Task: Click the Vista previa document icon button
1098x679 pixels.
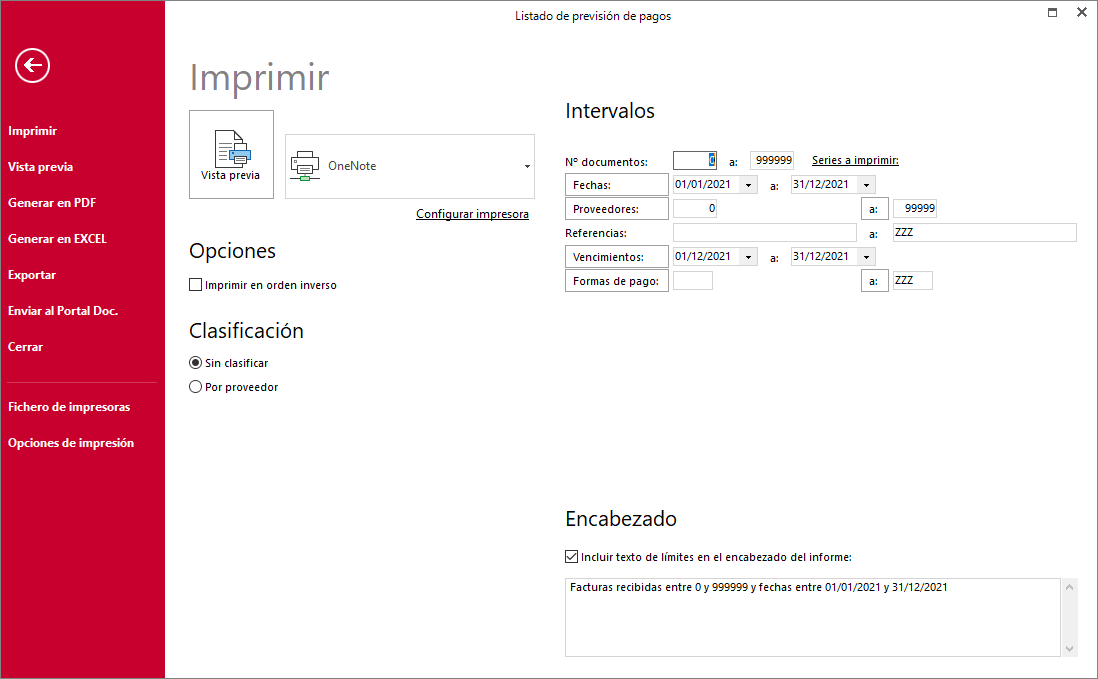Action: [x=231, y=155]
